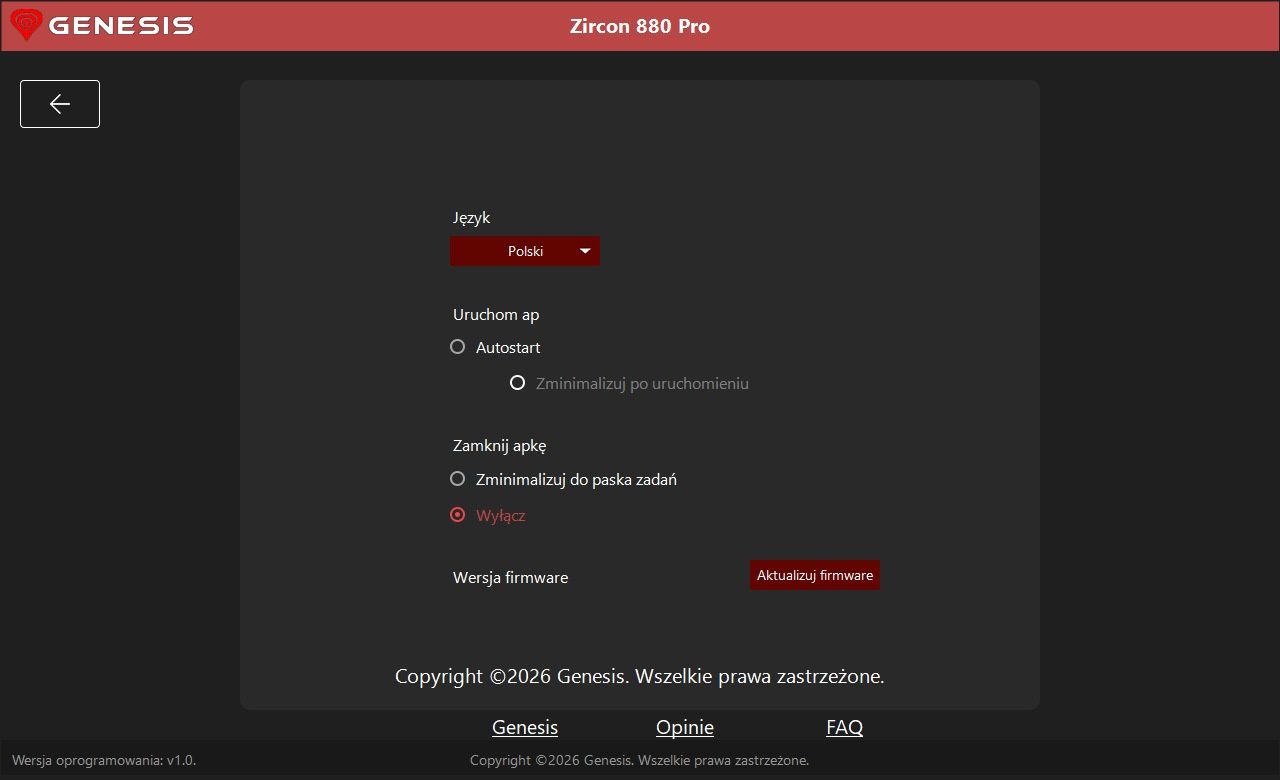Click the Język label

(472, 218)
